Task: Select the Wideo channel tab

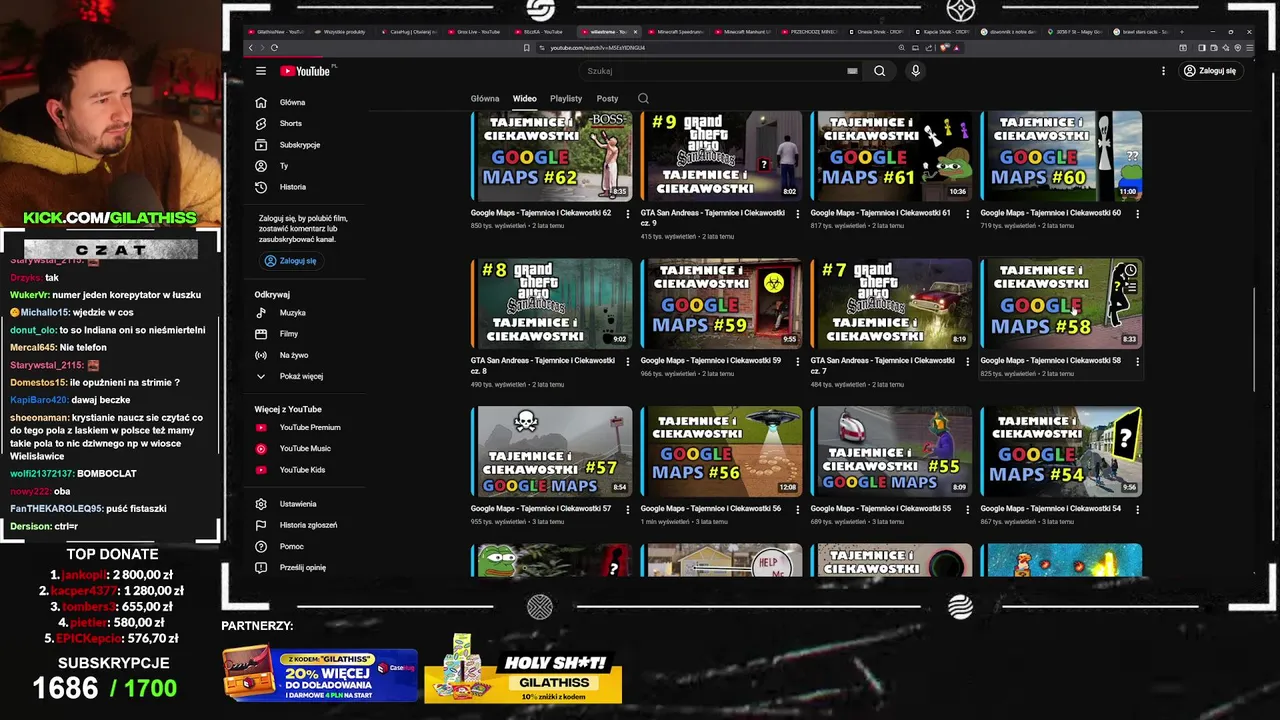Action: click(525, 98)
